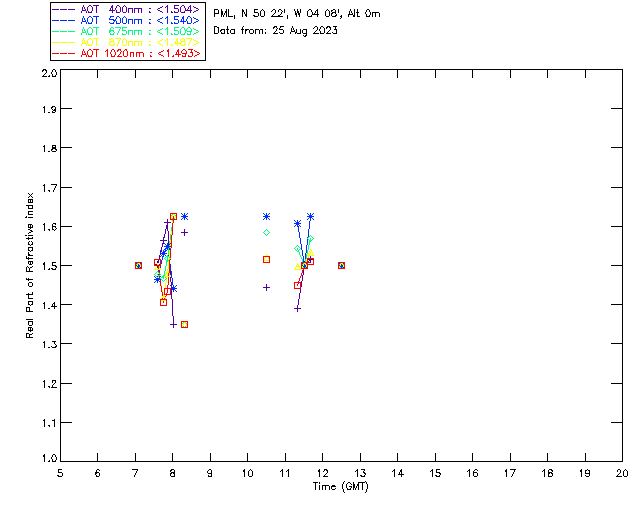Click the blue dashed line sample in legend
The image size is (640, 512).
click(64, 20)
